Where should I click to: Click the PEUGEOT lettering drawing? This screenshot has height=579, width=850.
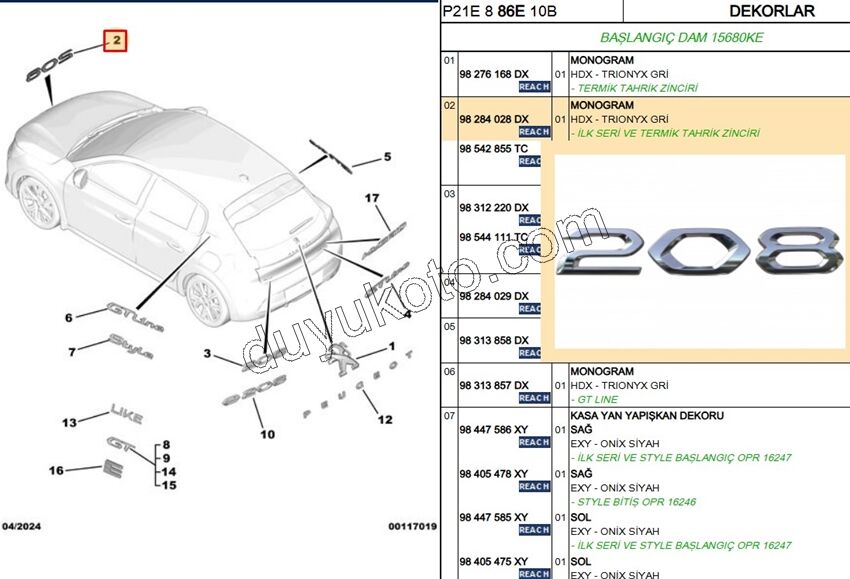(x=358, y=384)
